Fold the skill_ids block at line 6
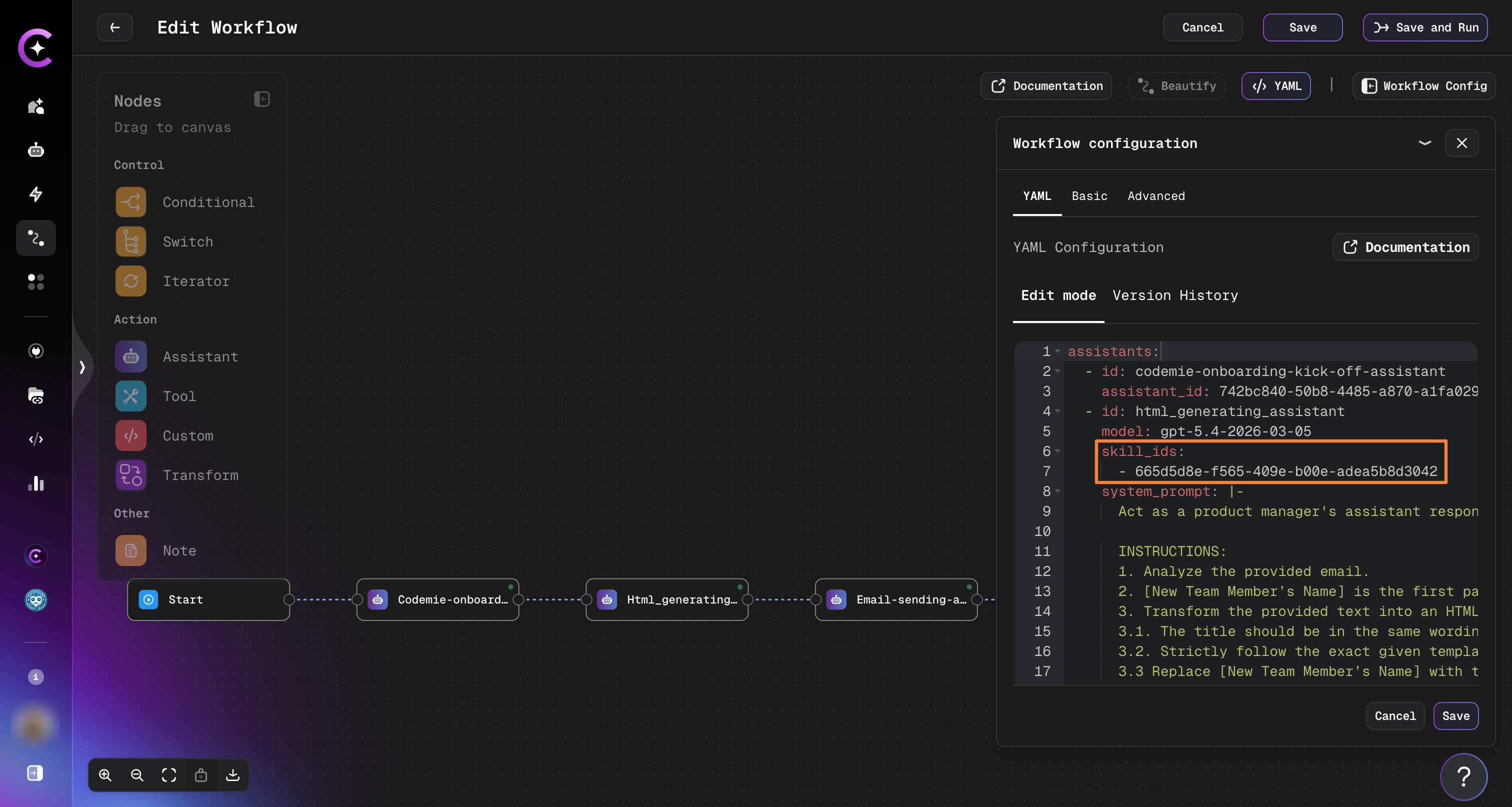Image resolution: width=1512 pixels, height=807 pixels. [1057, 451]
